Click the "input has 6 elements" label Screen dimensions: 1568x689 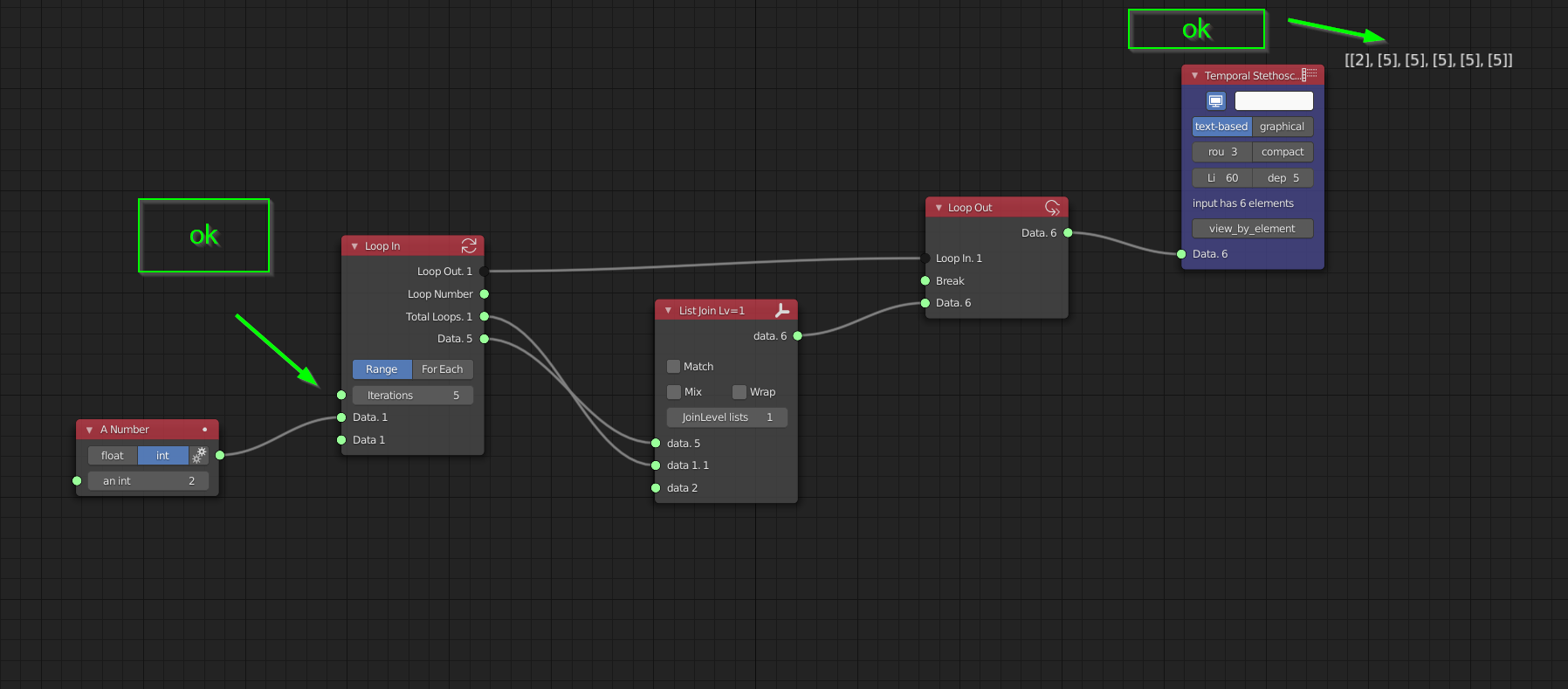tap(1243, 203)
